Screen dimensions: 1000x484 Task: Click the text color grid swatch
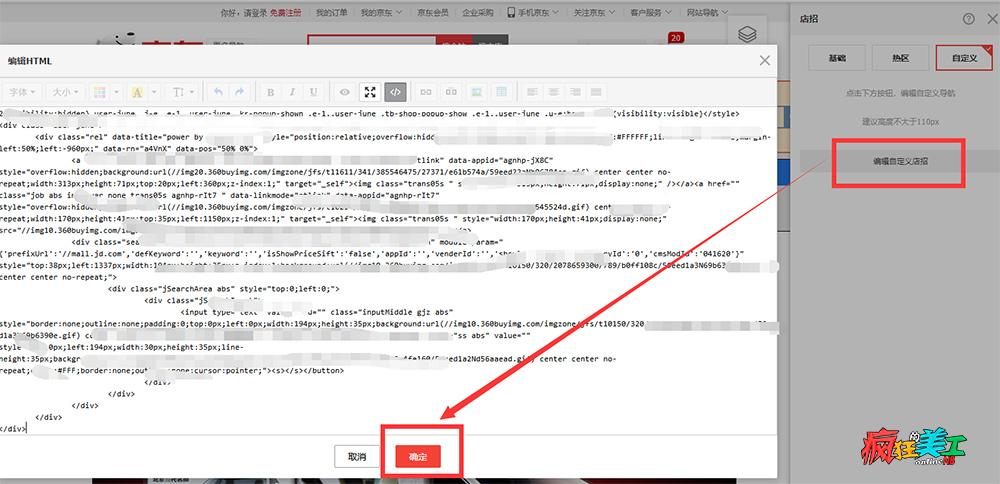(x=99, y=92)
